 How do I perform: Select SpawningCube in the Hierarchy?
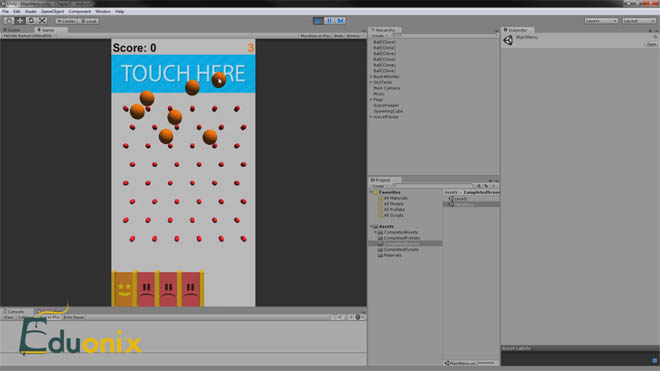[388, 111]
